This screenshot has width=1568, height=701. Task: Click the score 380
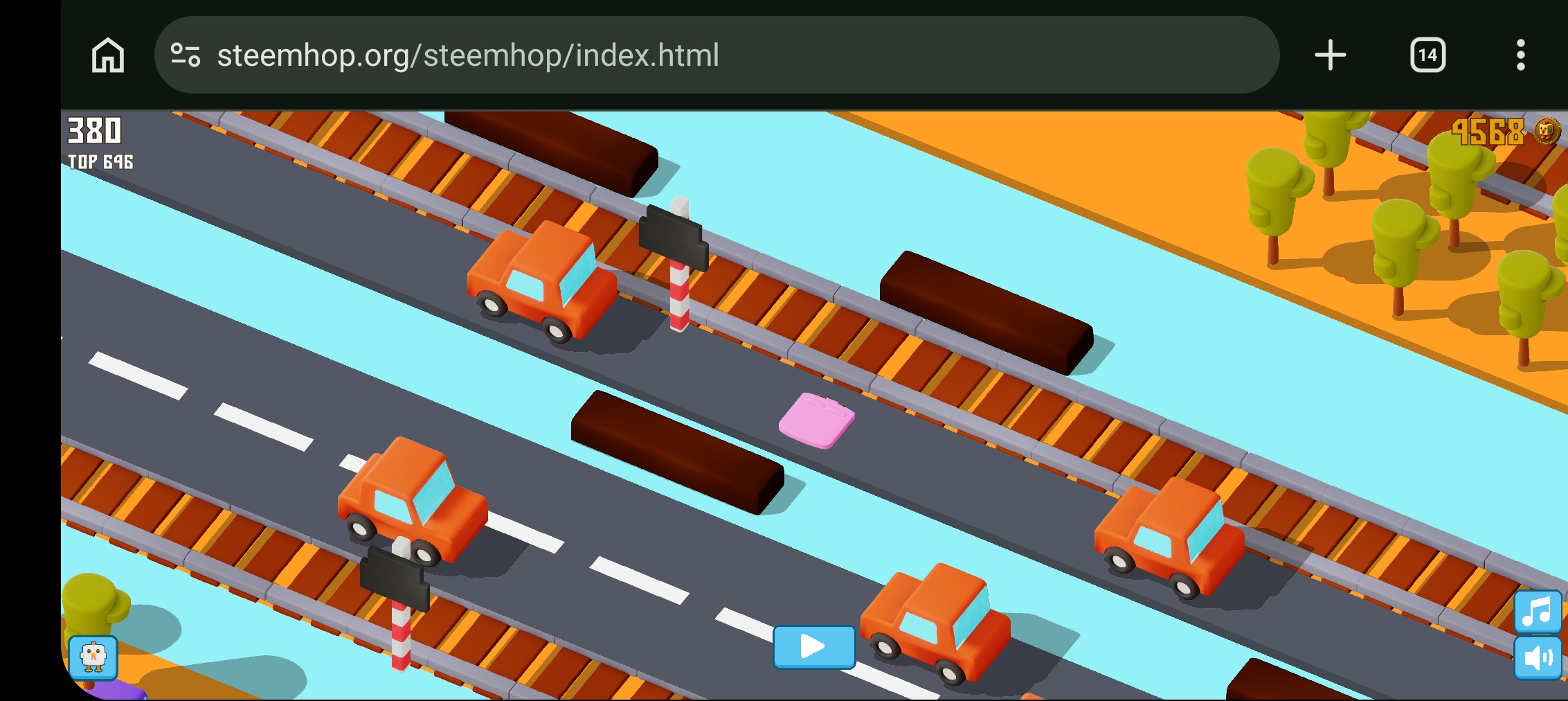(x=94, y=131)
